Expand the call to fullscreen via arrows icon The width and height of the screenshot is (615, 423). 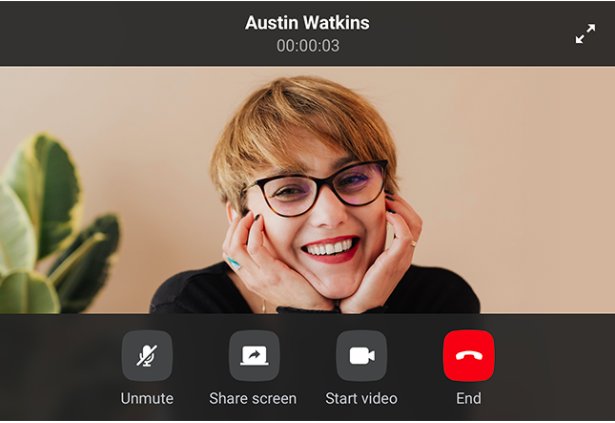[x=585, y=34]
